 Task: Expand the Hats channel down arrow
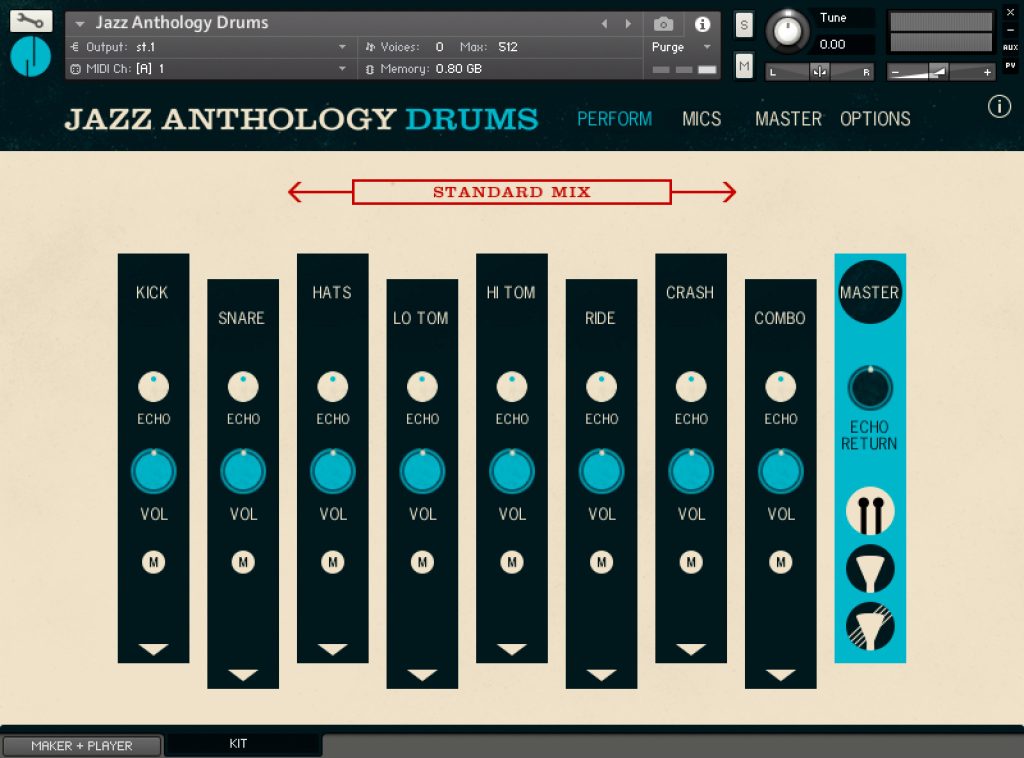pos(332,649)
